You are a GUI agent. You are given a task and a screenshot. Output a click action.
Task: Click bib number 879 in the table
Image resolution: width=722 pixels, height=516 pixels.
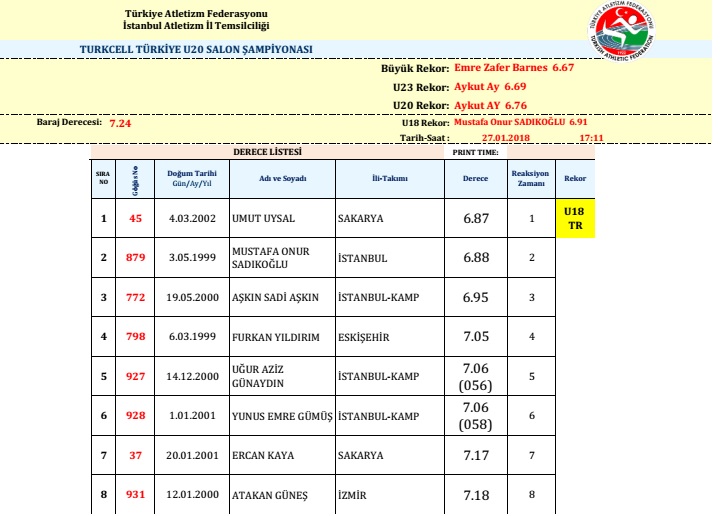(135, 258)
